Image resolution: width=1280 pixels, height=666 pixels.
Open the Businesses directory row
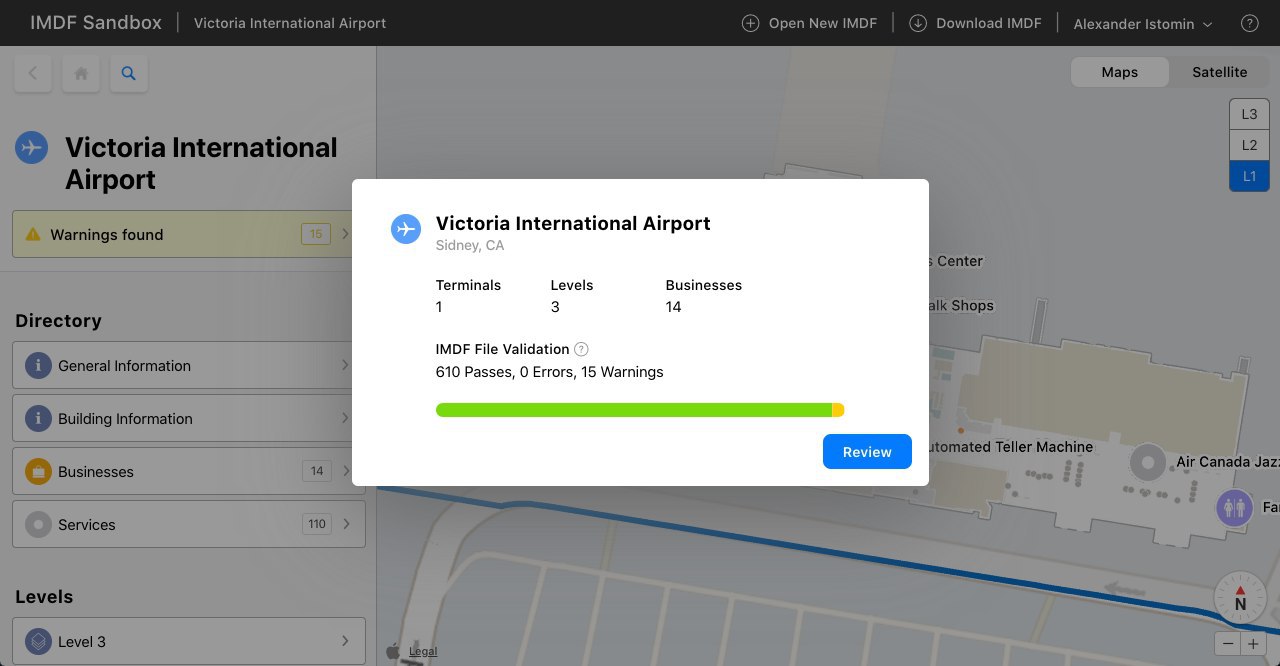tap(189, 471)
